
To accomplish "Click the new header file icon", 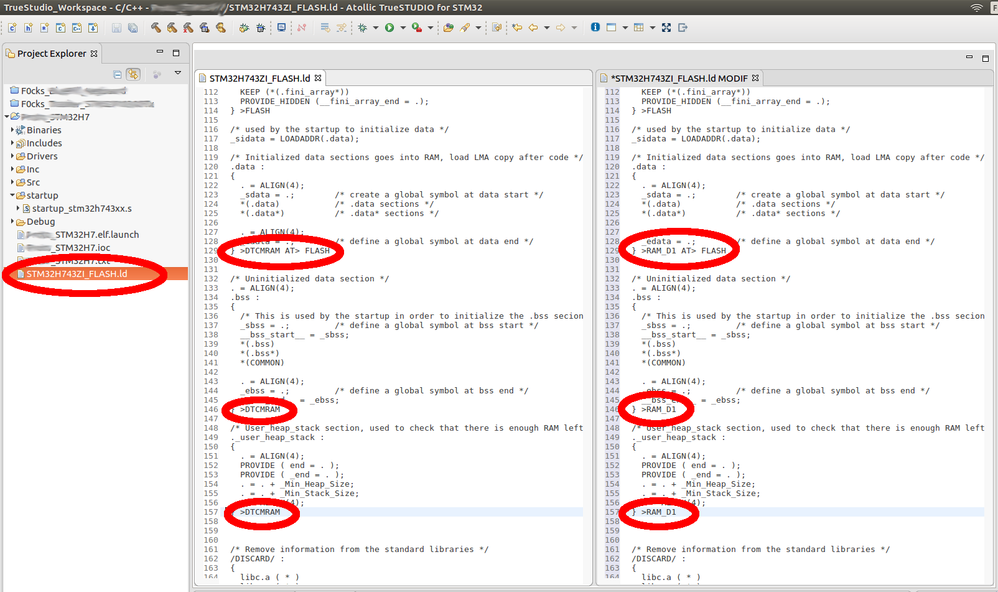I will (28, 28).
